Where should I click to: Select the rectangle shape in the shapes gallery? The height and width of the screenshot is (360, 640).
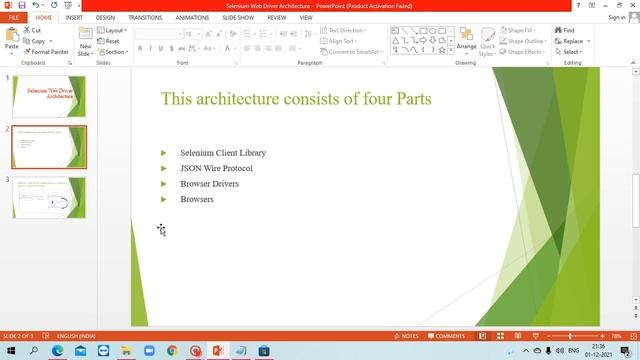pos(424,31)
